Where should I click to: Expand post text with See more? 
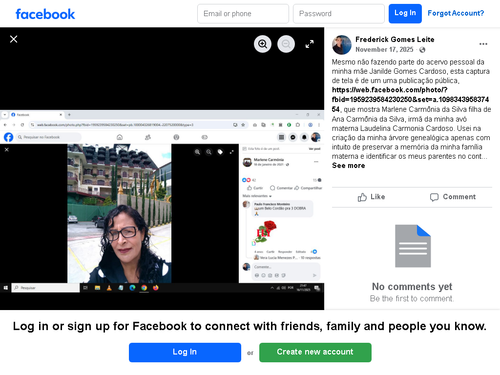tap(348, 166)
